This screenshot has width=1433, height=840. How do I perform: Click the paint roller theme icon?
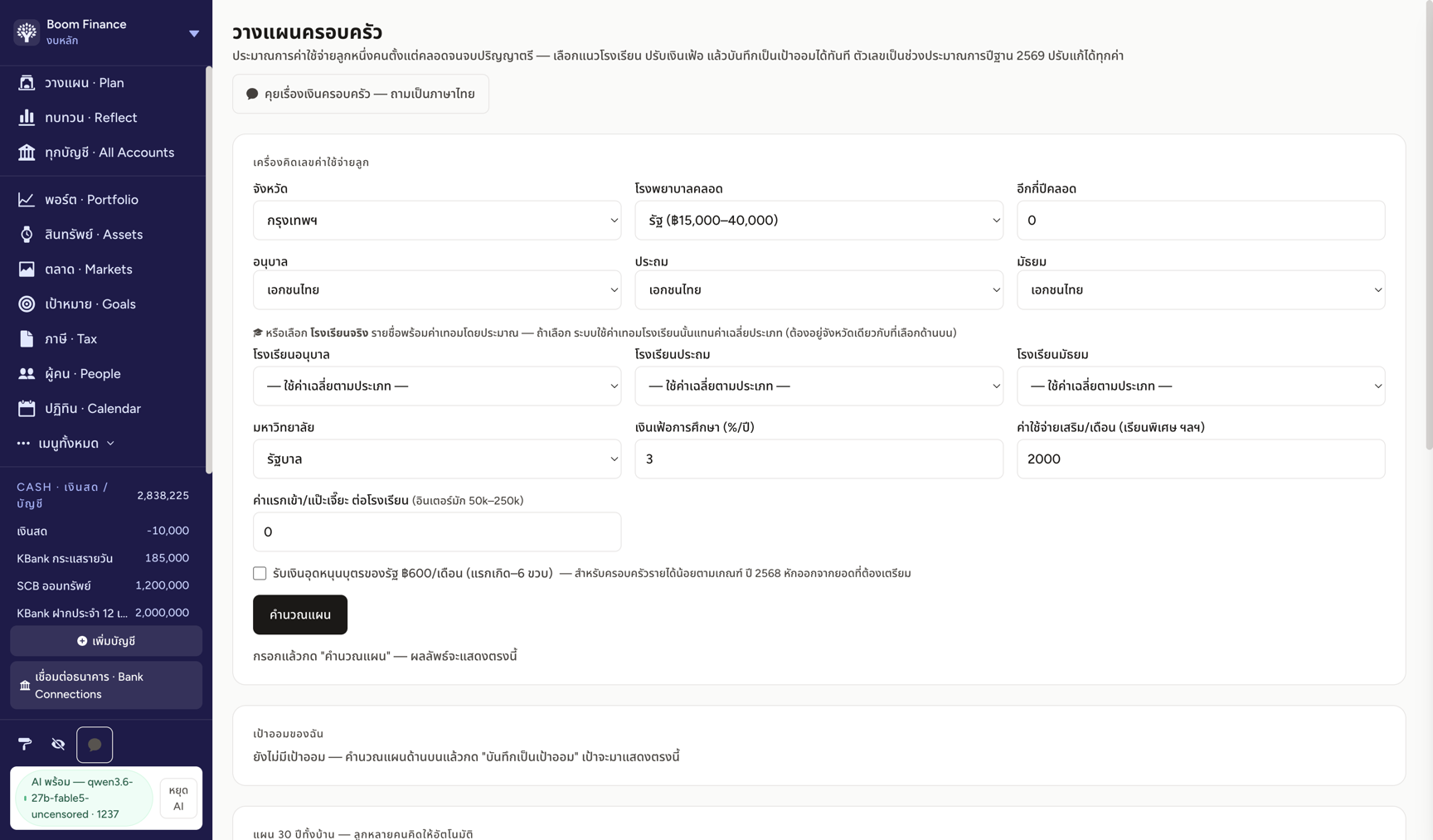[25, 744]
